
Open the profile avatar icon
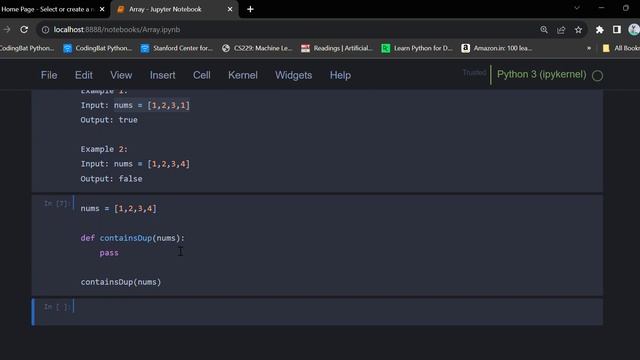(x=634, y=30)
